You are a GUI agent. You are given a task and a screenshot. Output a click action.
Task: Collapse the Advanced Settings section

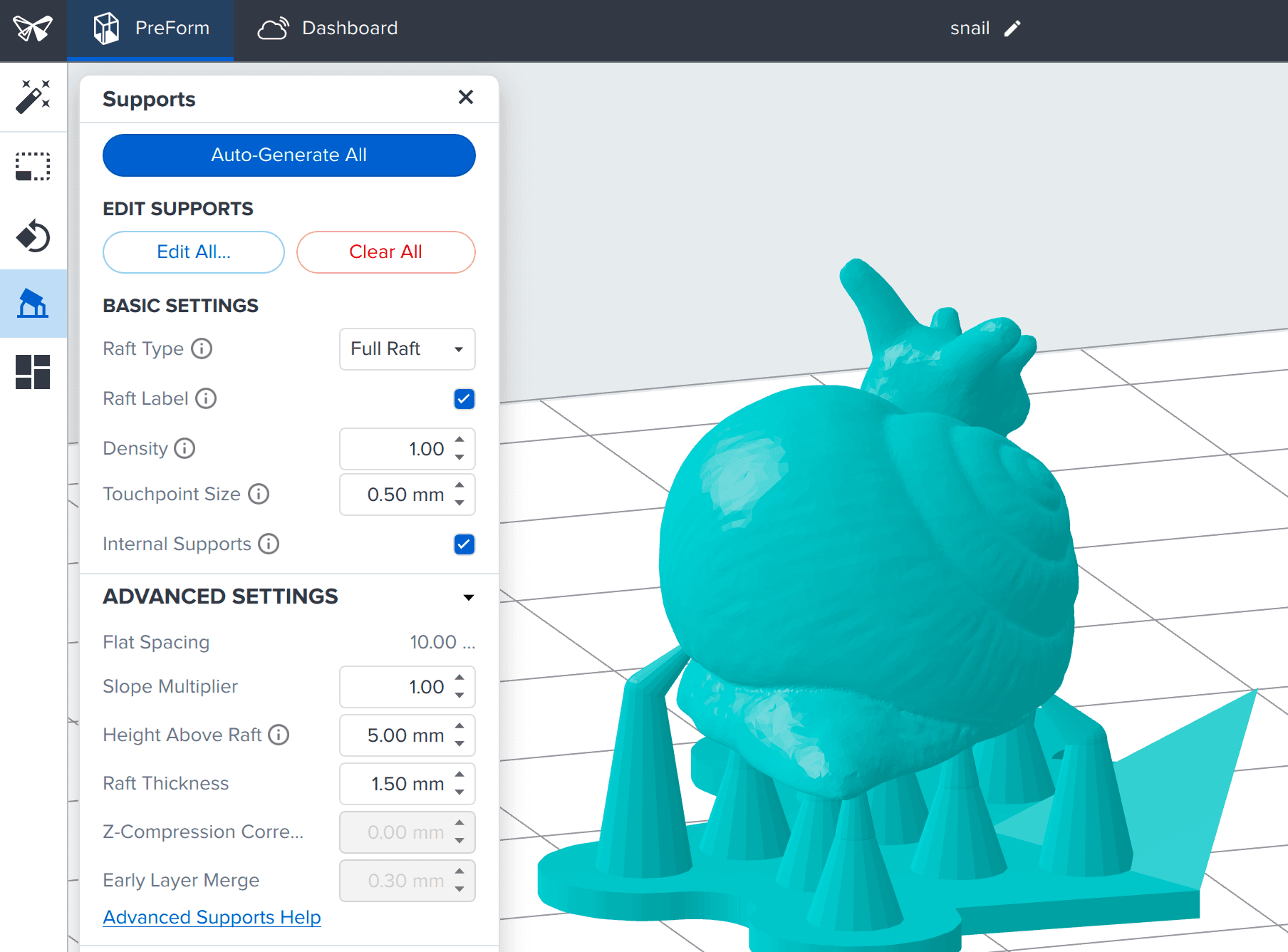coord(469,597)
